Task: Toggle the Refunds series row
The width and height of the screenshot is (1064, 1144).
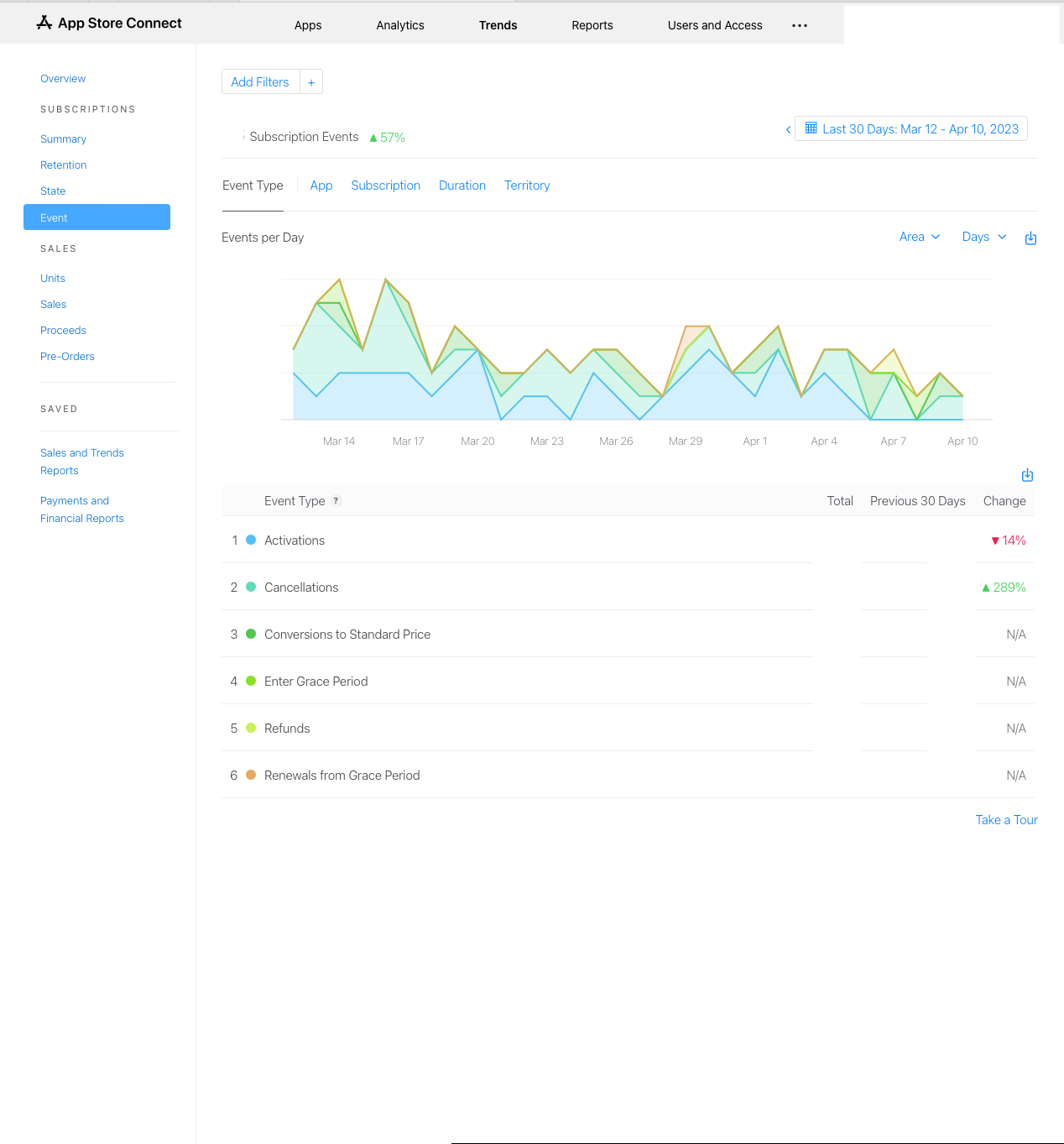Action: point(251,729)
